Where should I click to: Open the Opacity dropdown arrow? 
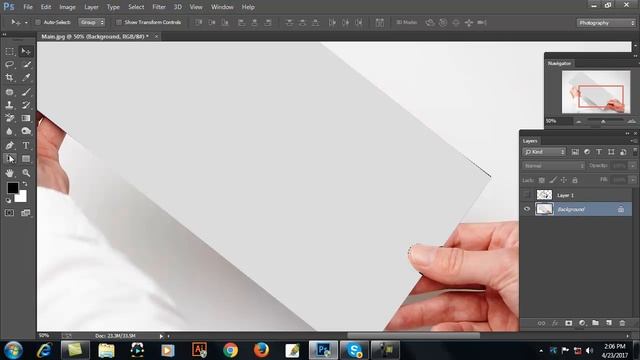point(633,166)
